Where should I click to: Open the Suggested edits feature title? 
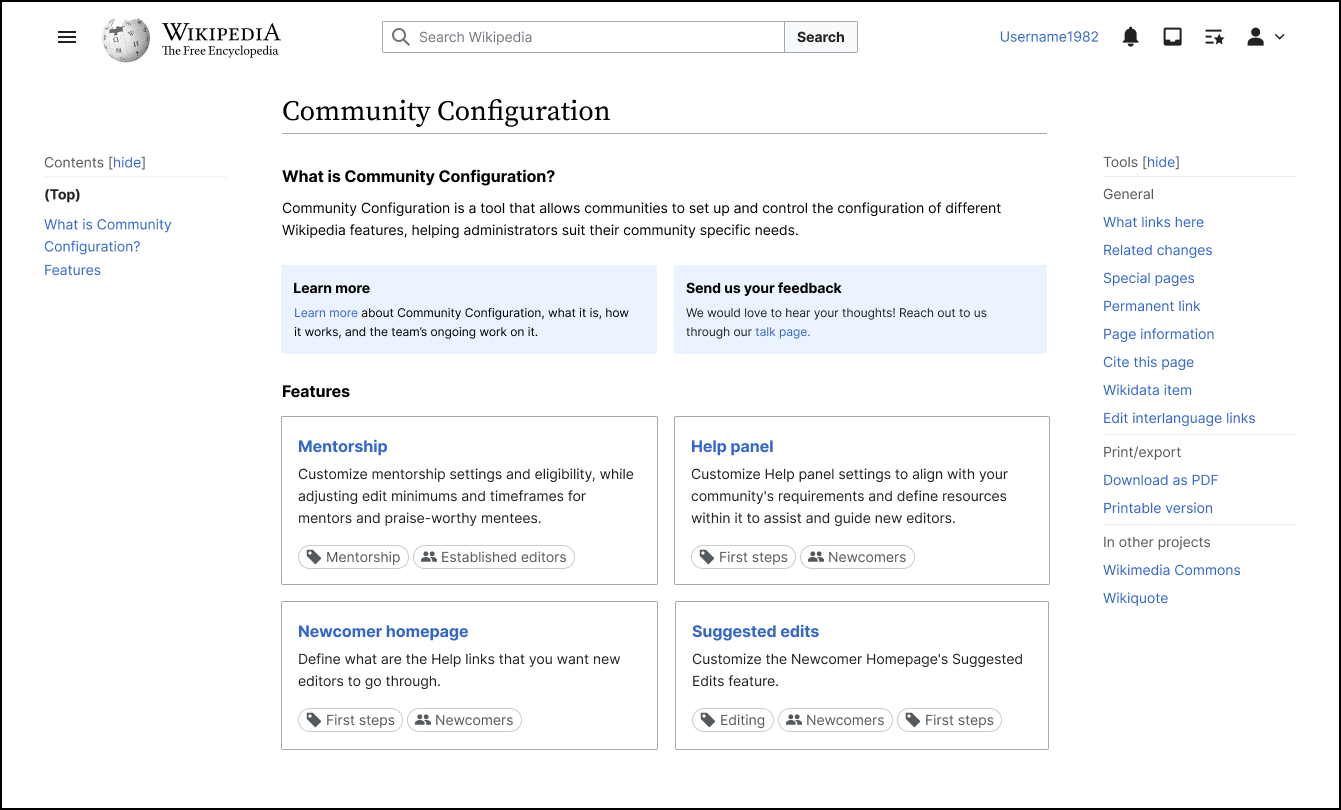pos(755,631)
